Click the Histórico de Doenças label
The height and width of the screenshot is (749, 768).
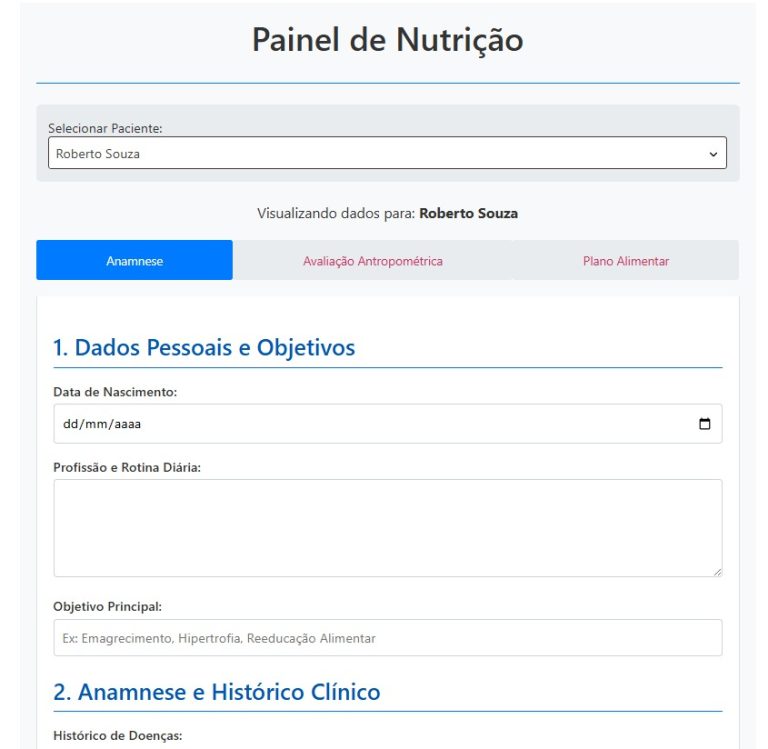pyautogui.click(x=117, y=736)
